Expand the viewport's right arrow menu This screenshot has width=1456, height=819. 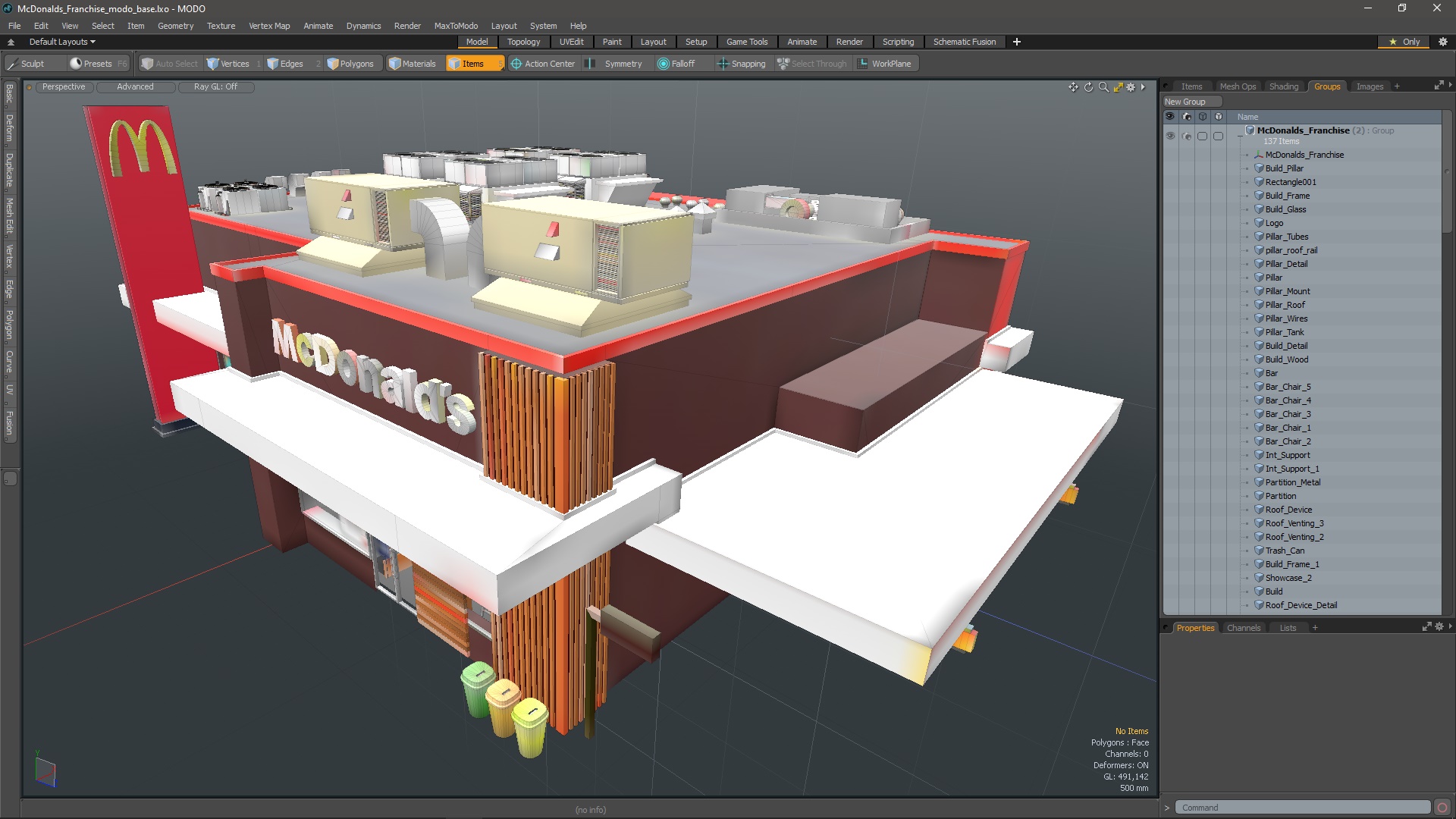(1143, 87)
